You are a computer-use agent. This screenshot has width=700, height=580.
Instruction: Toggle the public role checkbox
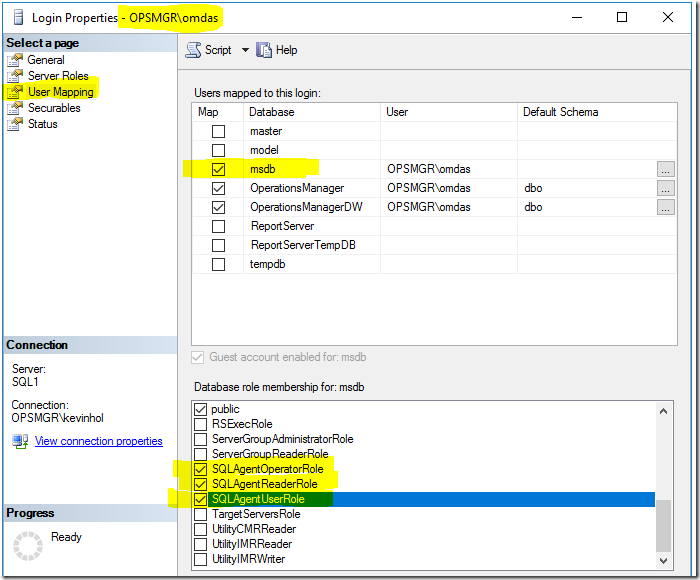click(x=200, y=409)
